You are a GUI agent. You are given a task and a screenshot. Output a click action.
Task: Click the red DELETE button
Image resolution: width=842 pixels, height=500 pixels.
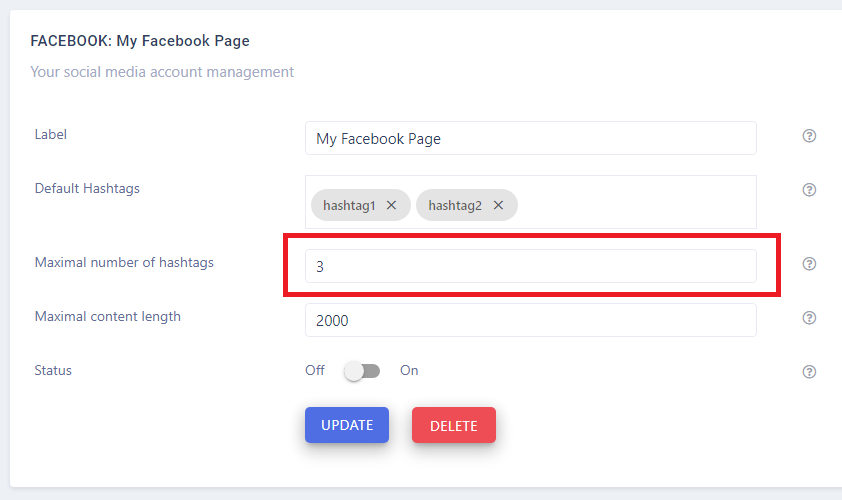pos(454,425)
